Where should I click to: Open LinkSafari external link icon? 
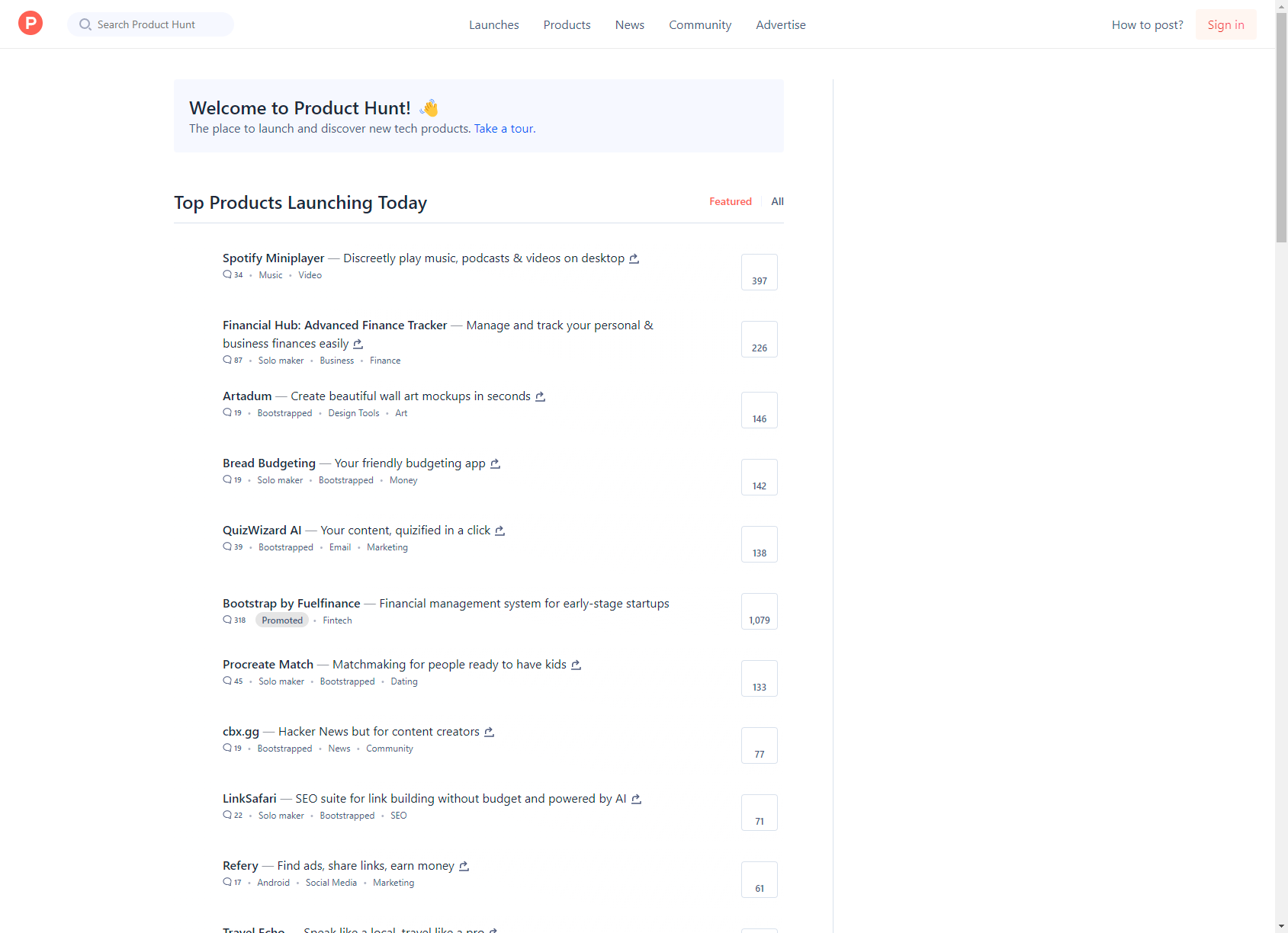pos(636,799)
